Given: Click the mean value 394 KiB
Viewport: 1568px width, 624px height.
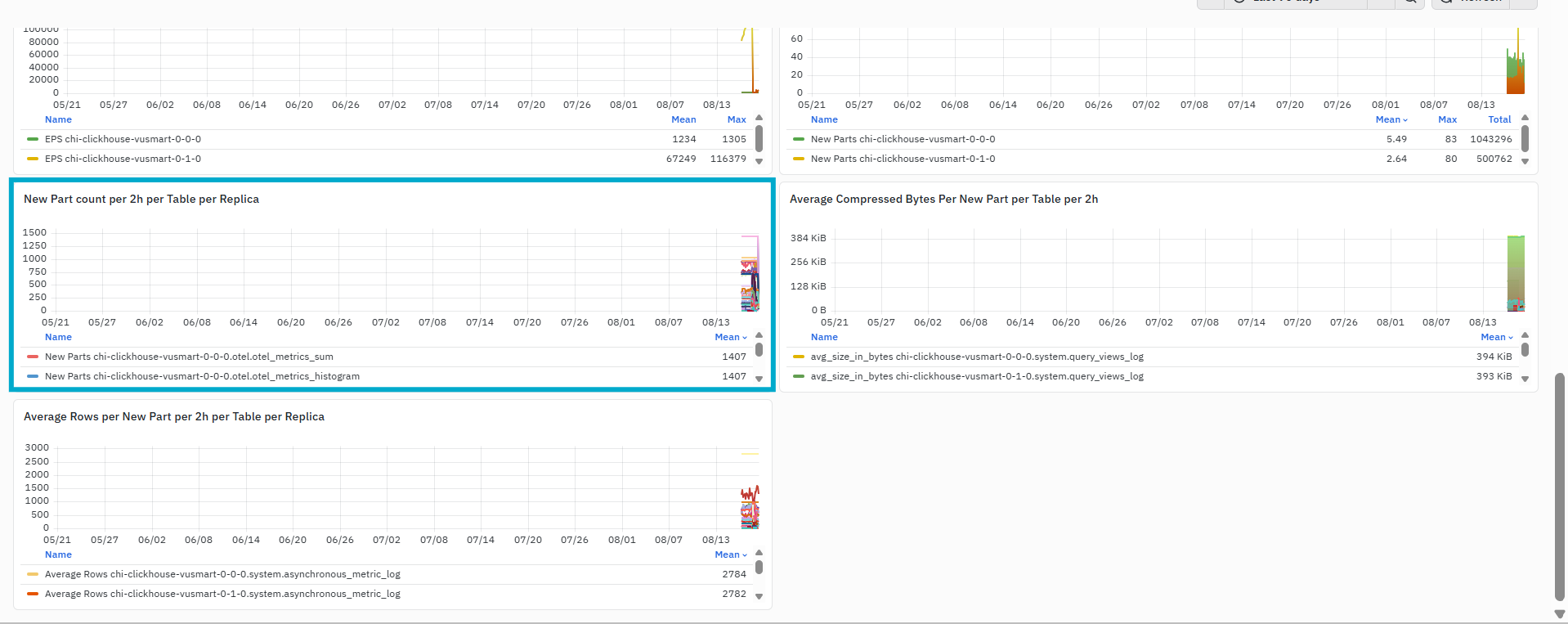Looking at the screenshot, I should click(1494, 357).
